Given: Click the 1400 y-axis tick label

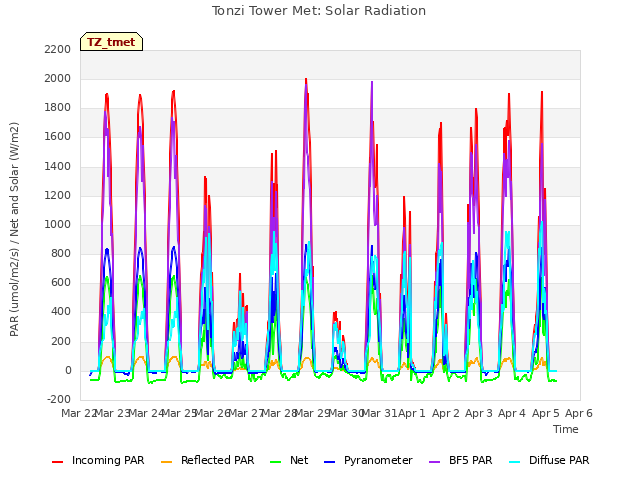Looking at the screenshot, I should click(x=58, y=166).
